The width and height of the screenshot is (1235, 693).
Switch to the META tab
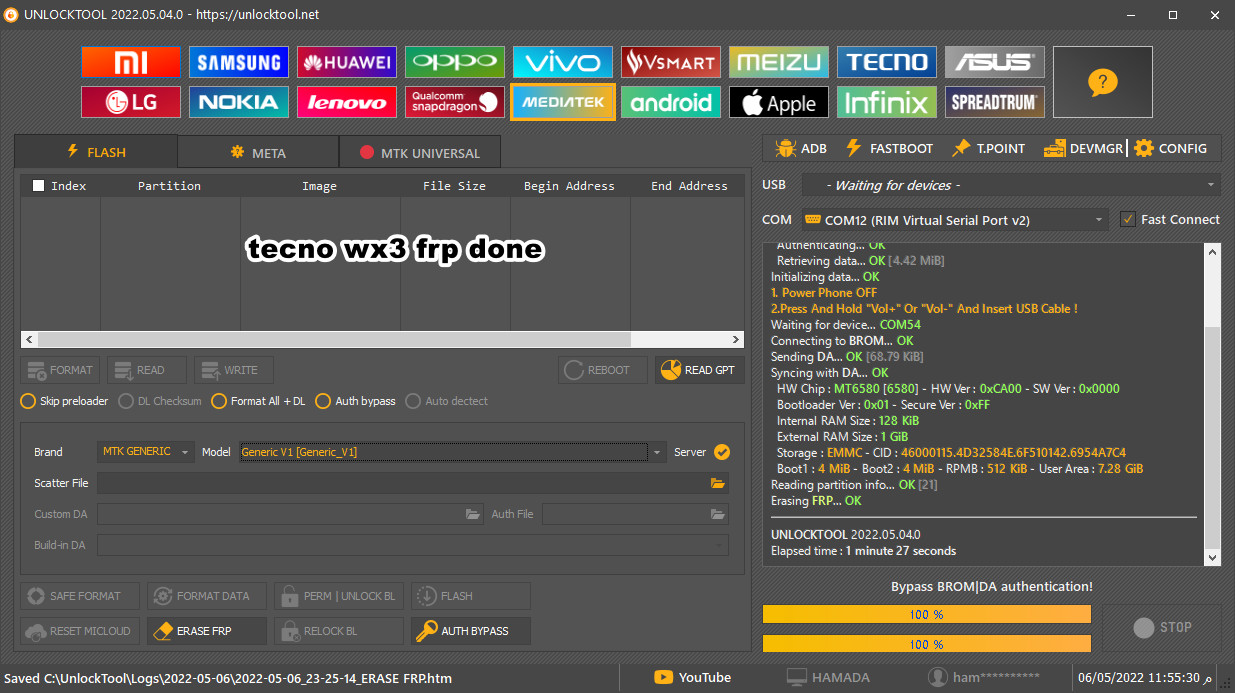click(258, 153)
